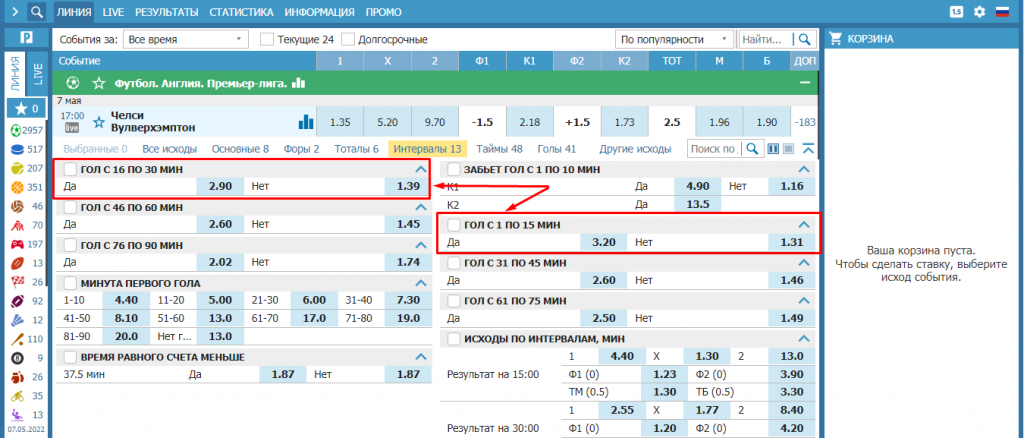Screen dimensions: 1024x438
Task: Collapse the ГОЛ С 1 ПО 15 МИН section
Action: tap(803, 225)
